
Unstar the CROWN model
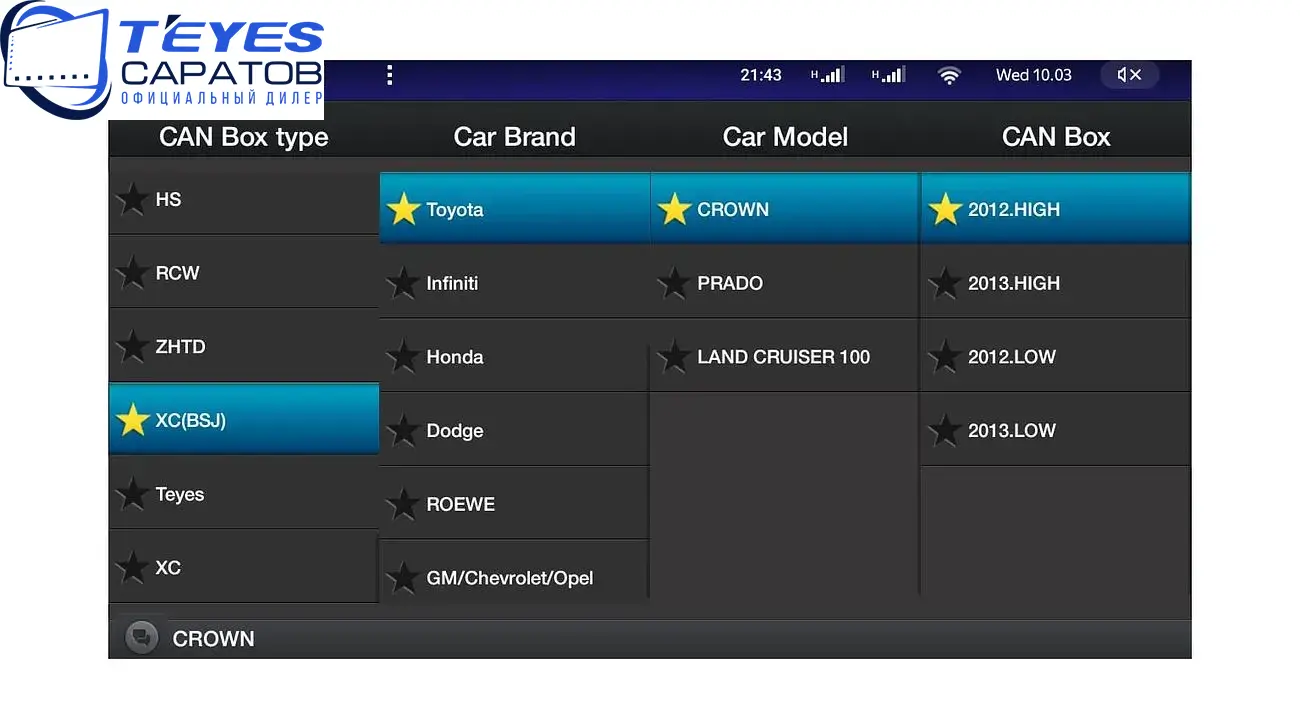674,209
